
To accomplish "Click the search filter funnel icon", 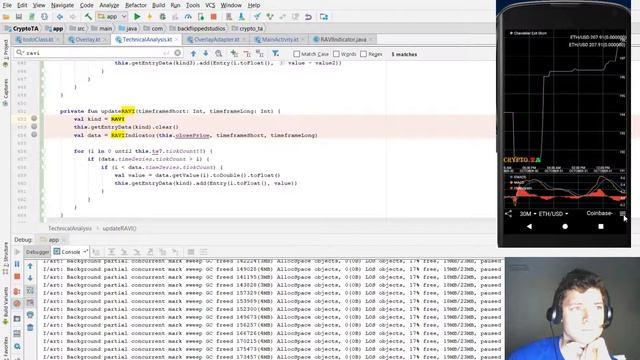I will pyautogui.click(x=276, y=53).
